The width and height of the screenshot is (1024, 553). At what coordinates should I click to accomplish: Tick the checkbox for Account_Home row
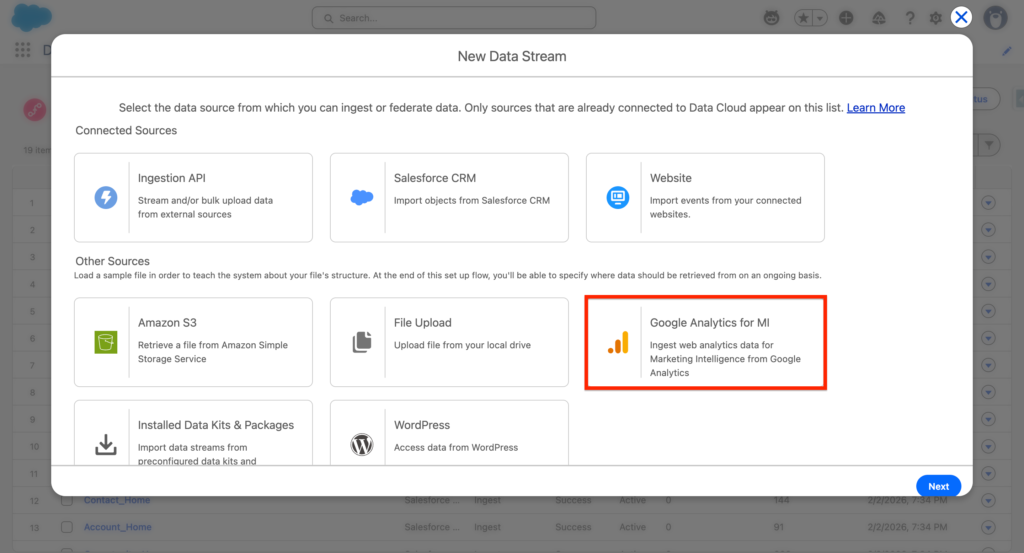[x=67, y=527]
